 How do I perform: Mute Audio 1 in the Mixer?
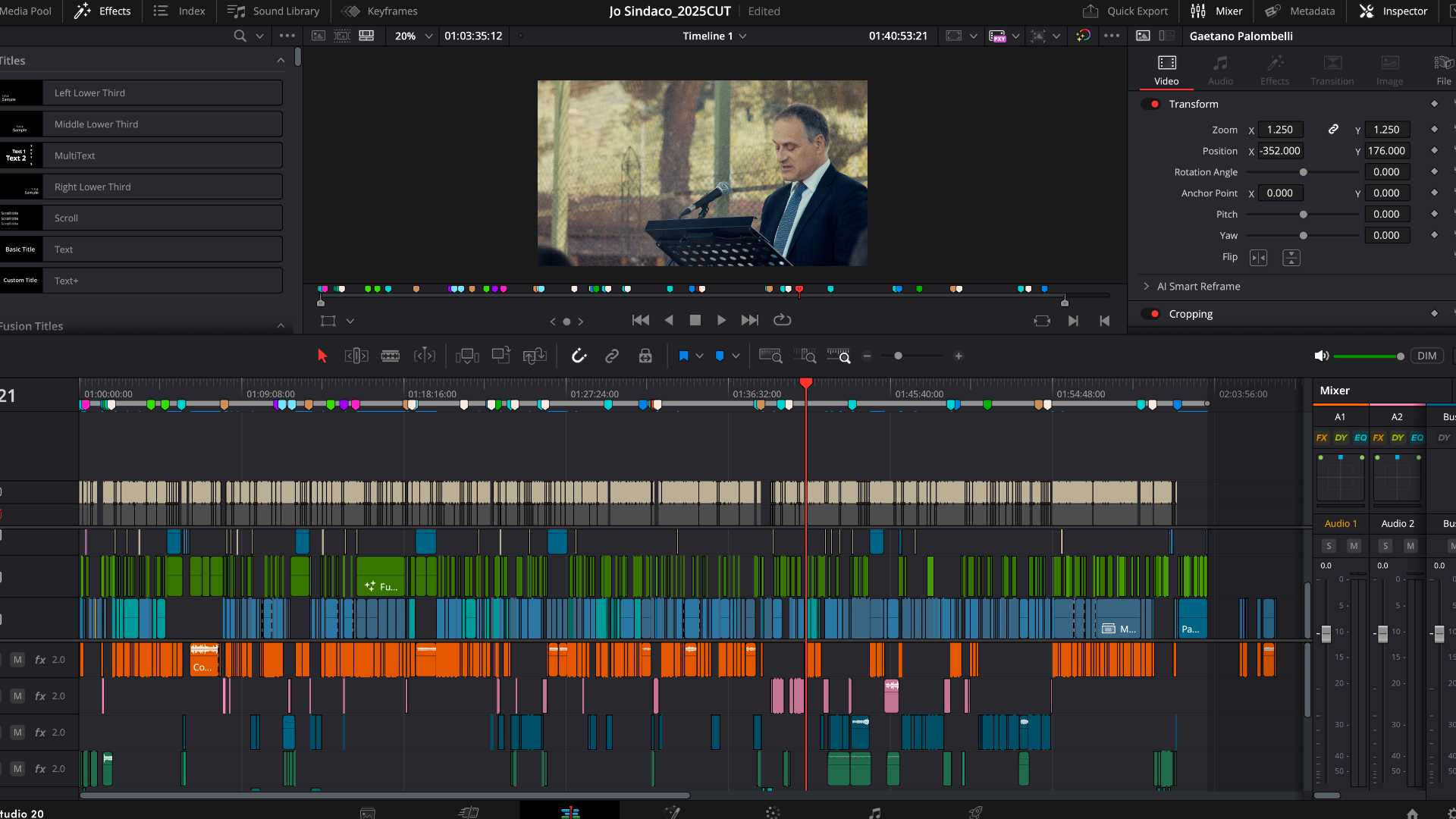click(x=1354, y=546)
